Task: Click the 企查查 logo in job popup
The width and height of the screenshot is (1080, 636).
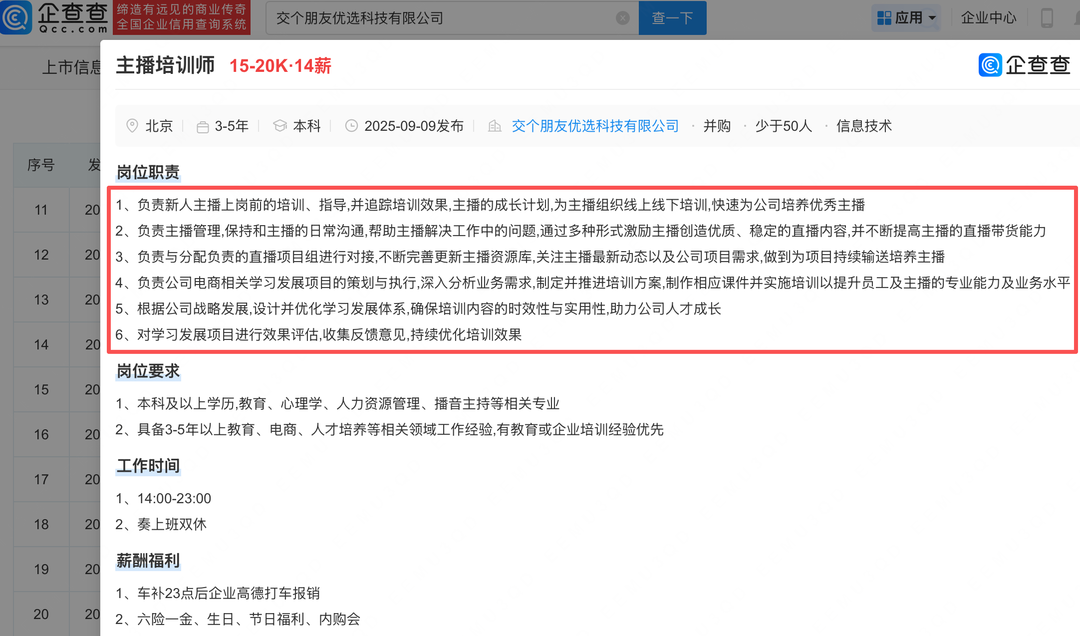Action: click(x=1024, y=65)
